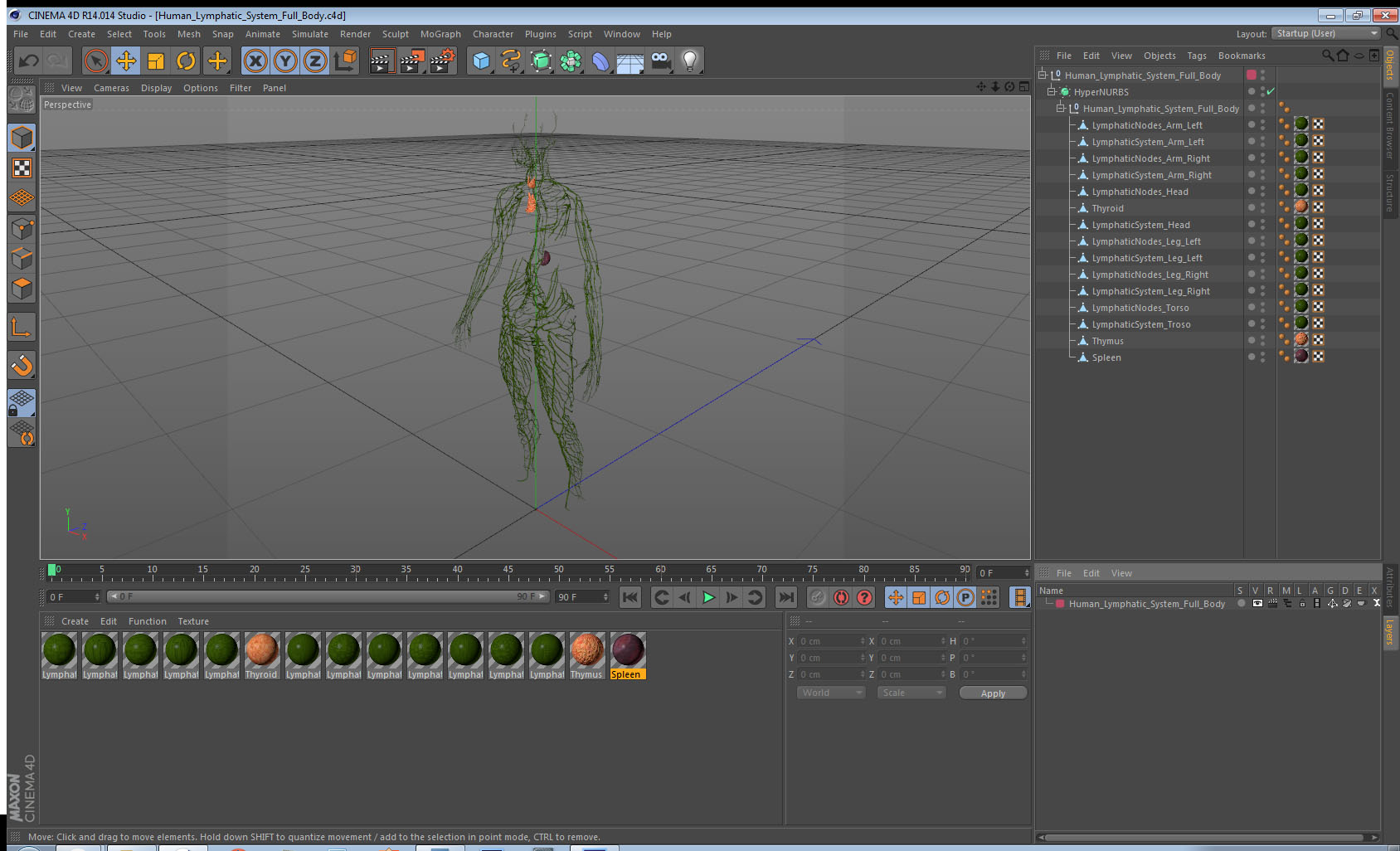This screenshot has height=851, width=1400.
Task: Activate the Rotate tool
Action: [187, 61]
